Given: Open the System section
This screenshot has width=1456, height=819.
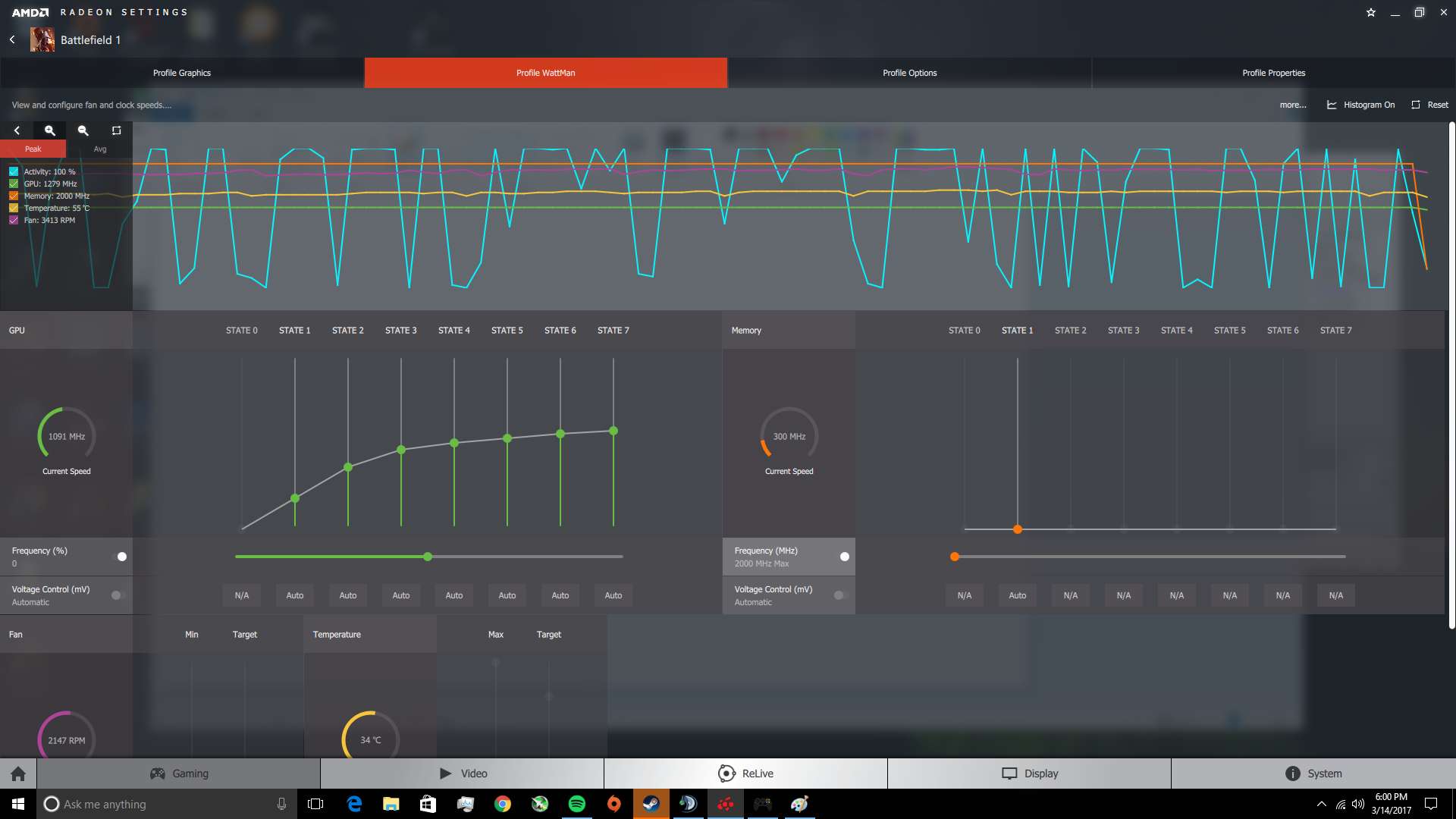Looking at the screenshot, I should (x=1313, y=773).
